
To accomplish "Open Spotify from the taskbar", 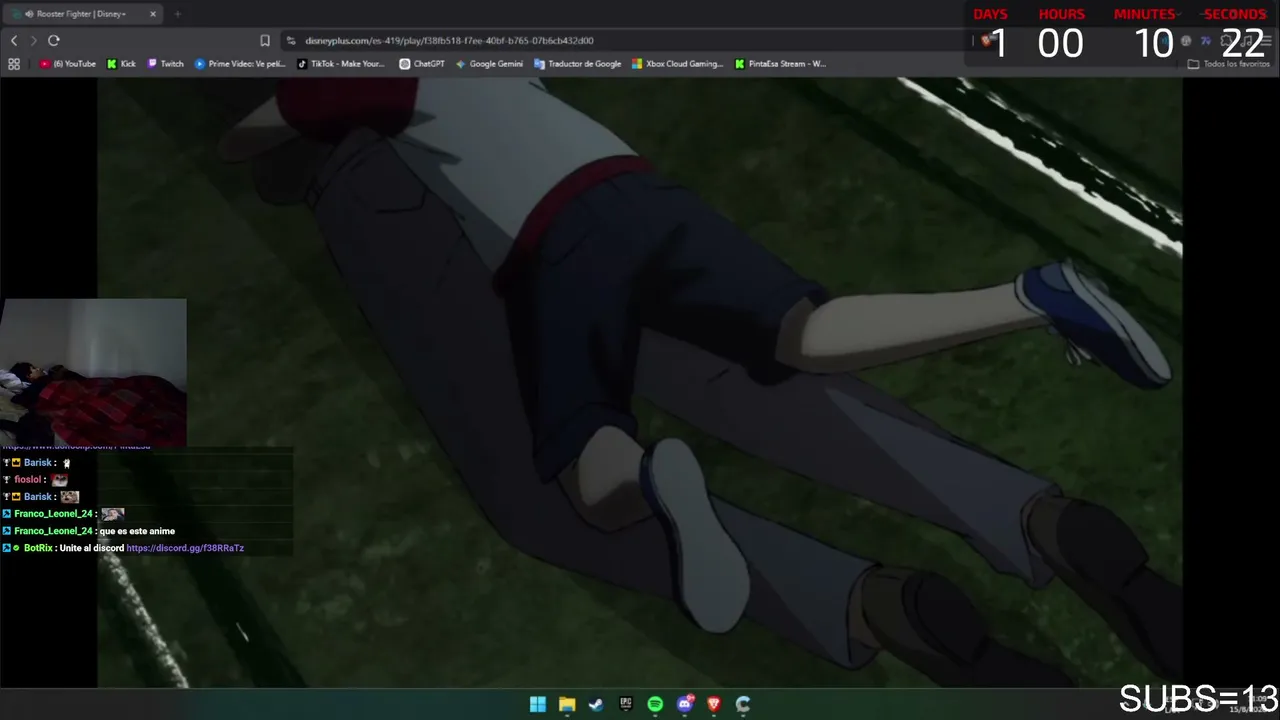I will point(655,704).
